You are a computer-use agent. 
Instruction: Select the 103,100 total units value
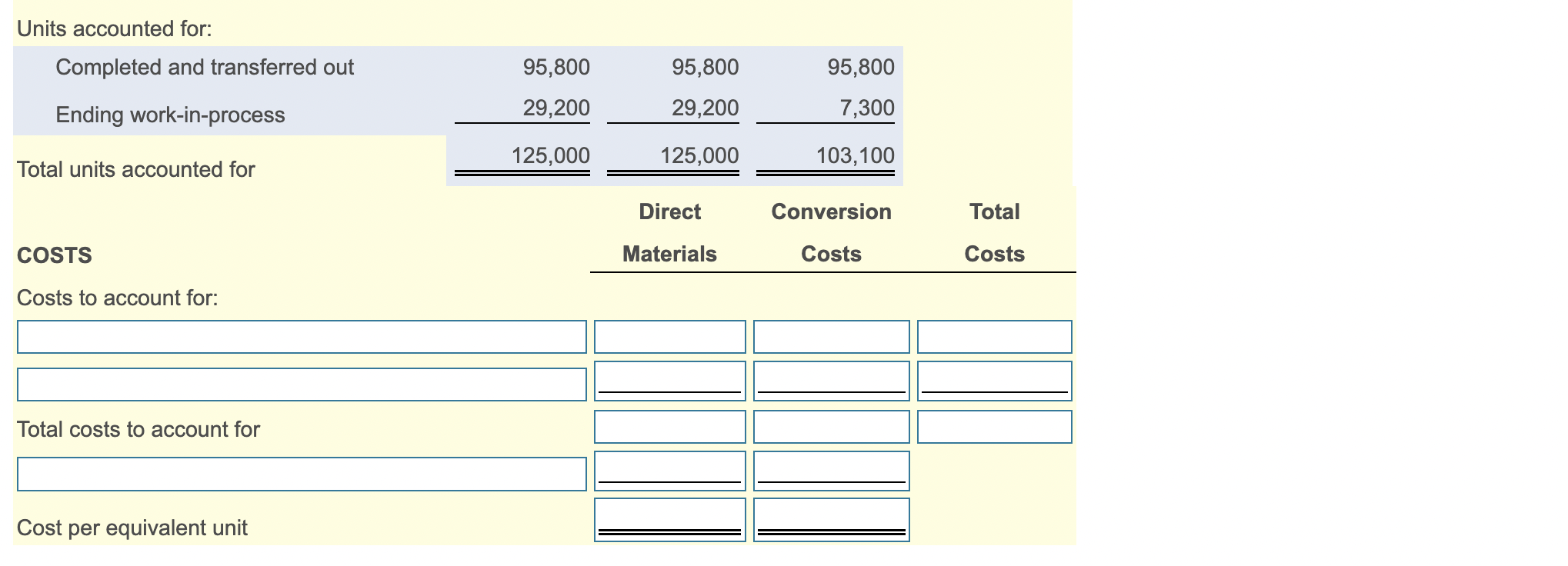coord(855,155)
